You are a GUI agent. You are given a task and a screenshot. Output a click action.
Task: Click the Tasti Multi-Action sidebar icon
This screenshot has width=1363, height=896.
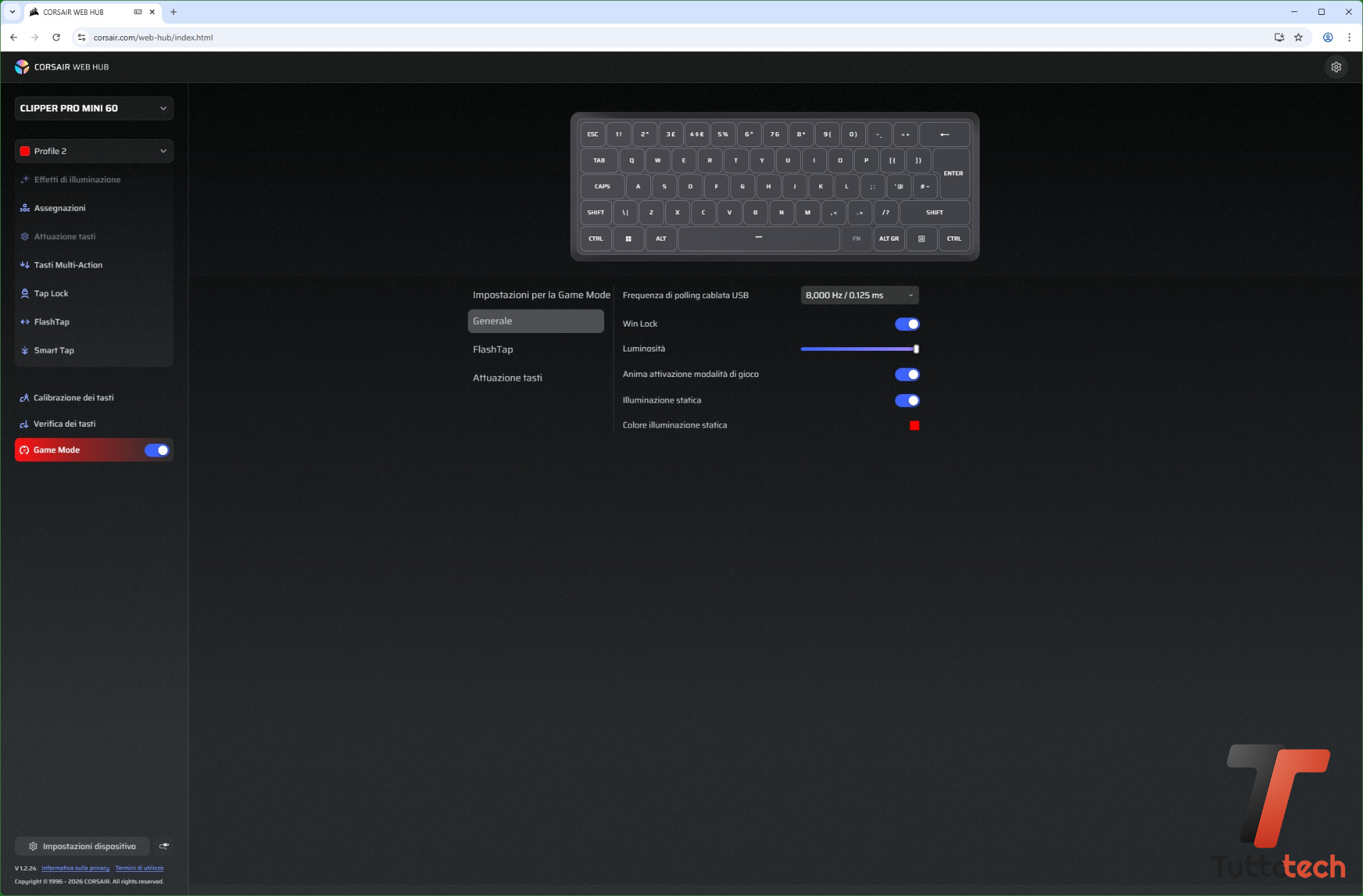point(25,265)
